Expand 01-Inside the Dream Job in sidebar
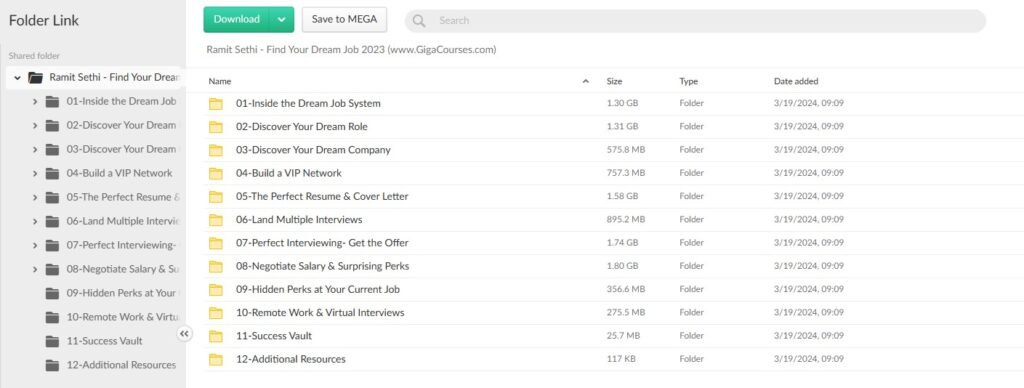Screen dimensions: 1024x388 pos(35,101)
